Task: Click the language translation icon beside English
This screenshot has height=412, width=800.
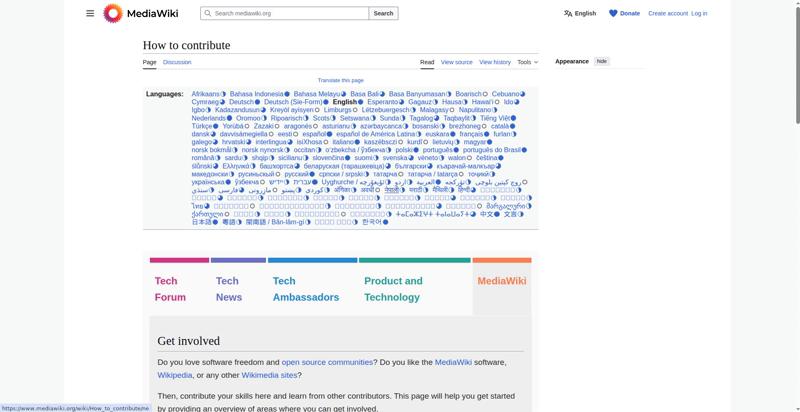Action: click(568, 13)
